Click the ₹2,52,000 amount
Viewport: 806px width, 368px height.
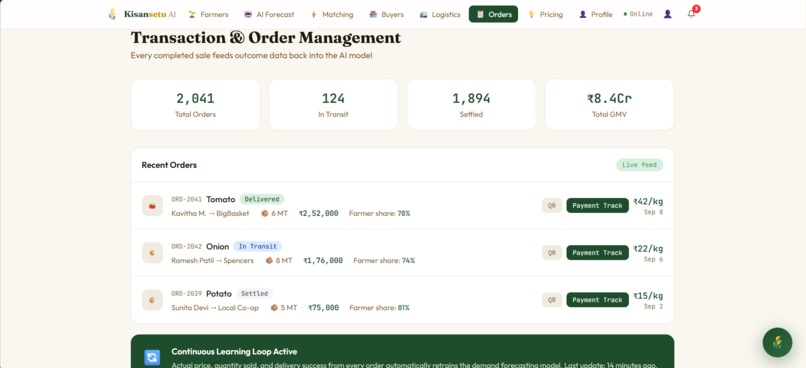pos(319,213)
